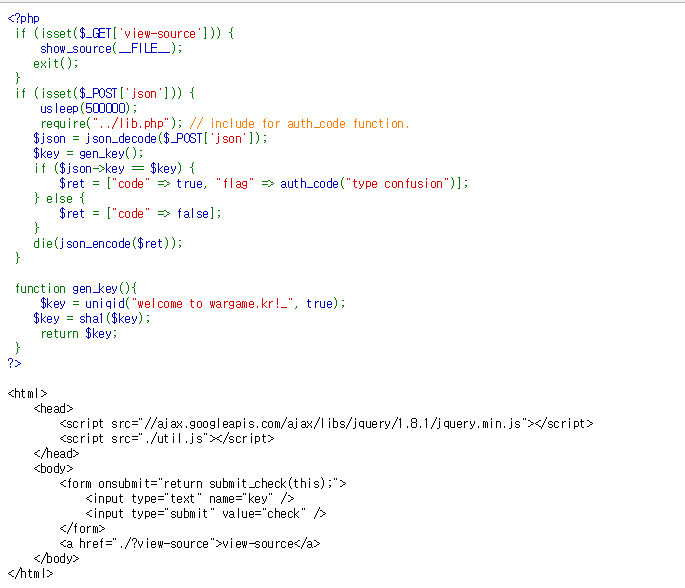
Task: Click the "welcome to wargame.kr!_" string
Action: point(212,303)
